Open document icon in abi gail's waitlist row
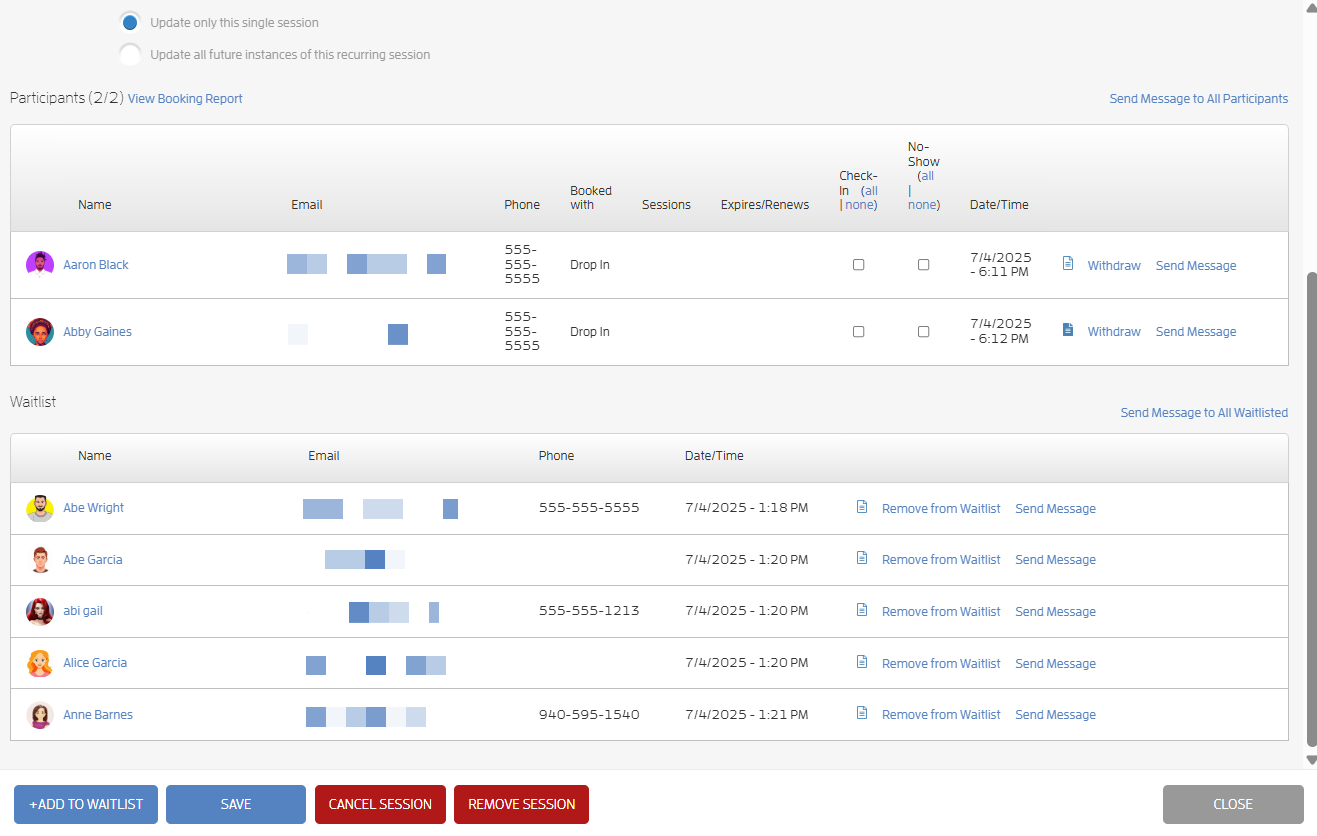Viewport: 1317px width, 836px height. (x=862, y=610)
